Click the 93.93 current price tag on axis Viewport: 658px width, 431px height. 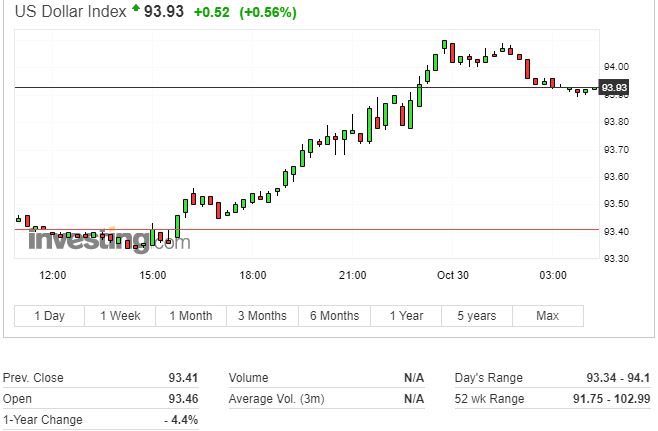[614, 88]
